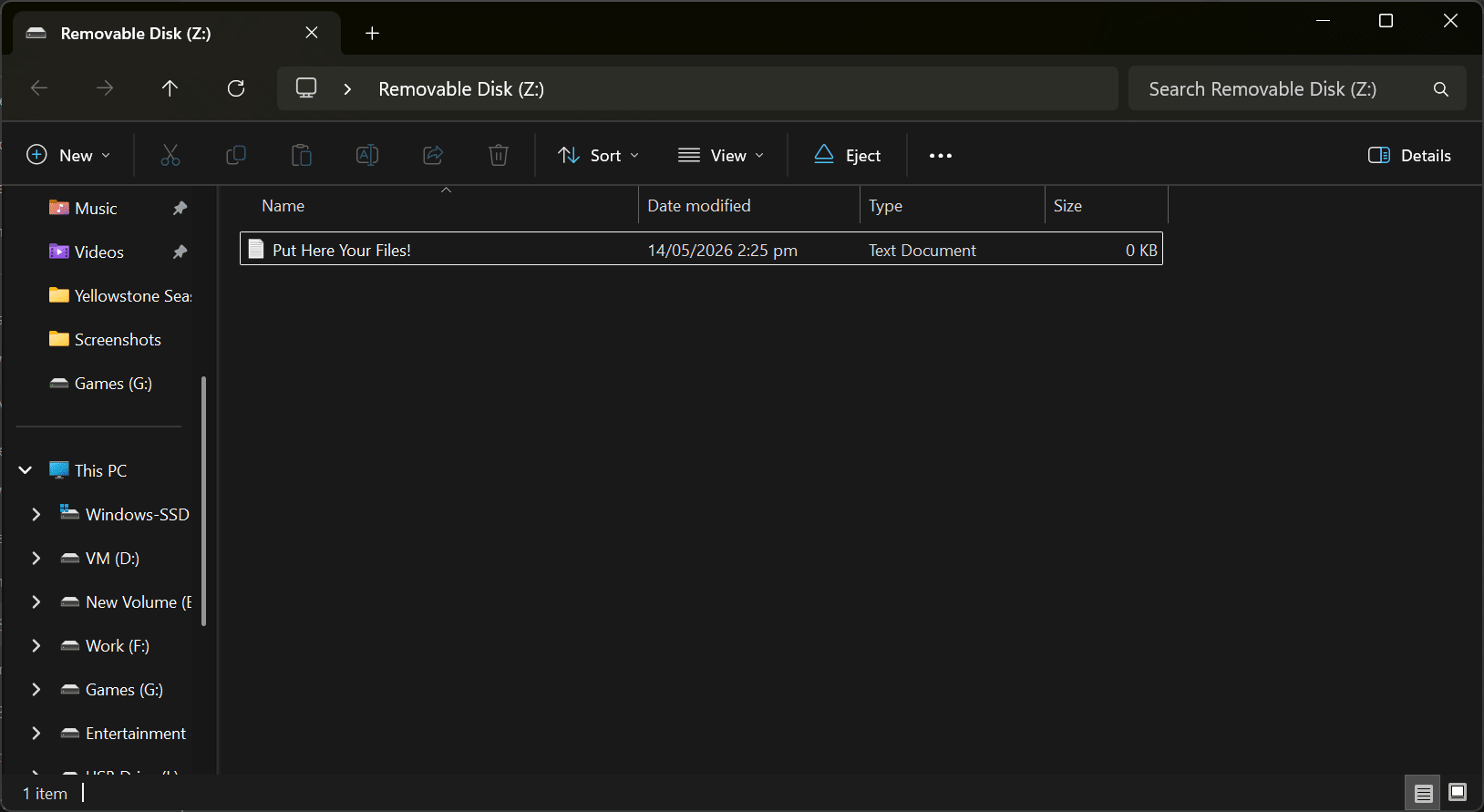Image resolution: width=1484 pixels, height=812 pixels.
Task: Sort by the Type column header
Action: (885, 206)
